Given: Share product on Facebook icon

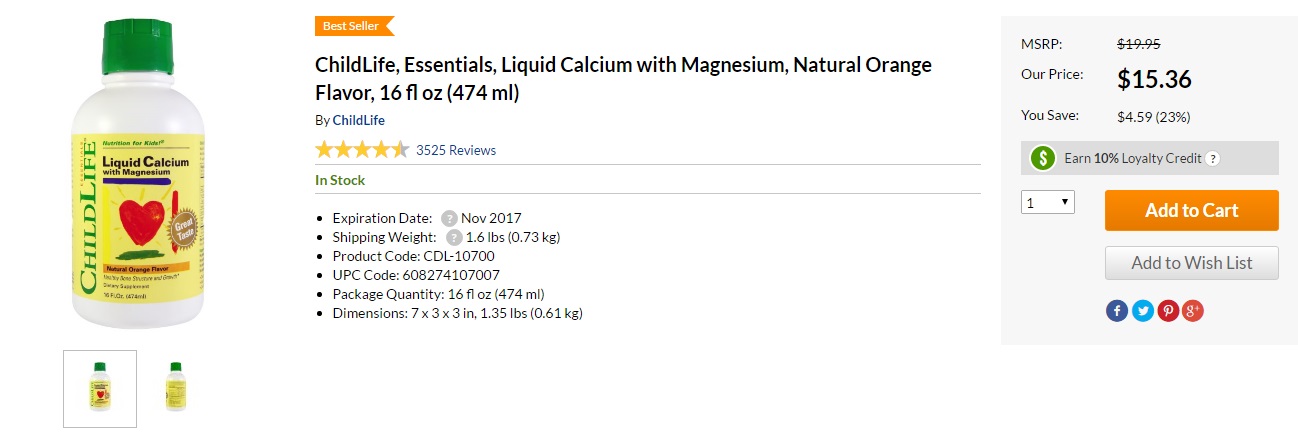Looking at the screenshot, I should pos(1117,311).
